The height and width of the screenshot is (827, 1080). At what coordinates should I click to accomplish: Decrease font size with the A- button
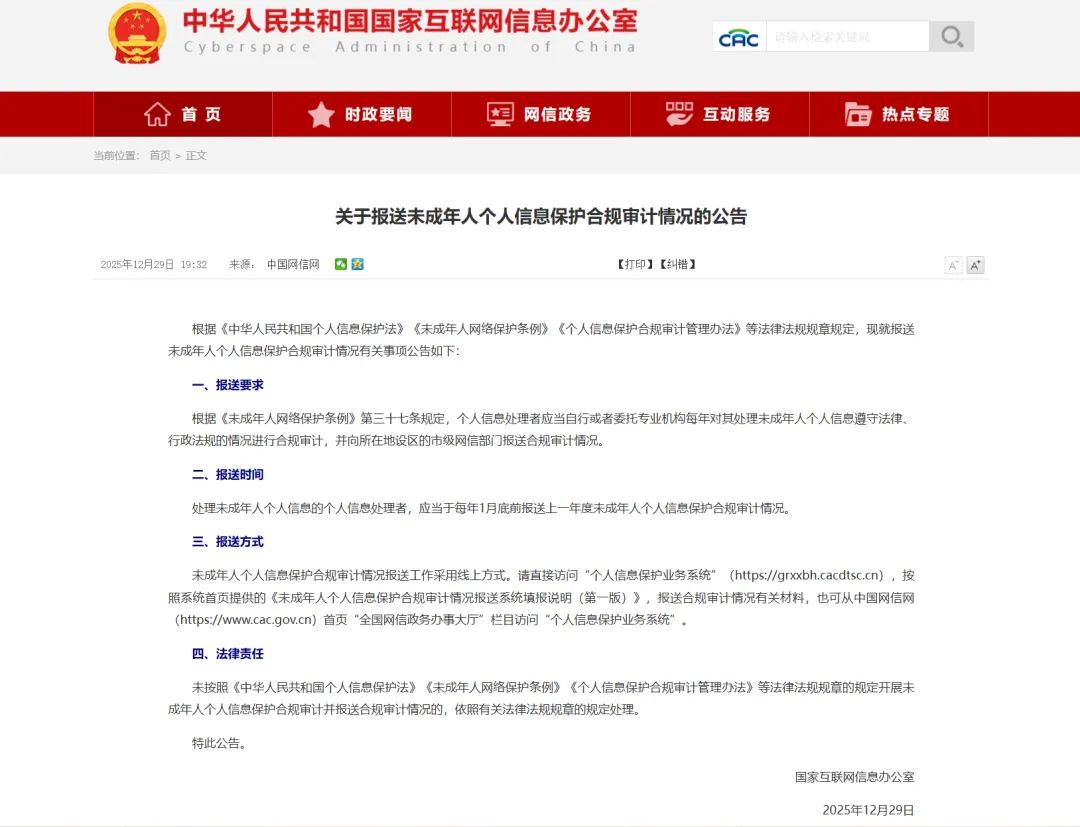point(953,265)
